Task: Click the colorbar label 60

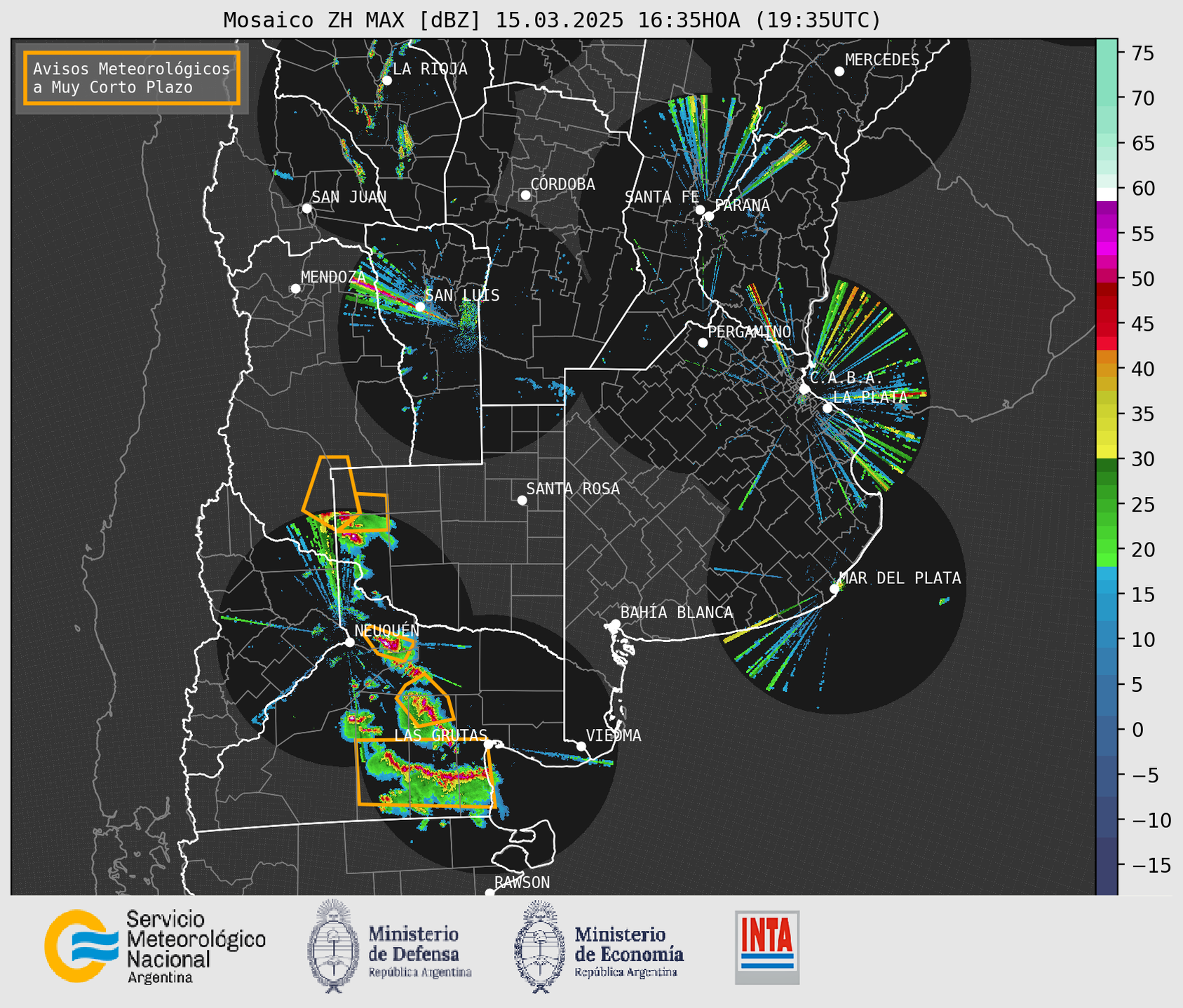Action: (x=1142, y=189)
